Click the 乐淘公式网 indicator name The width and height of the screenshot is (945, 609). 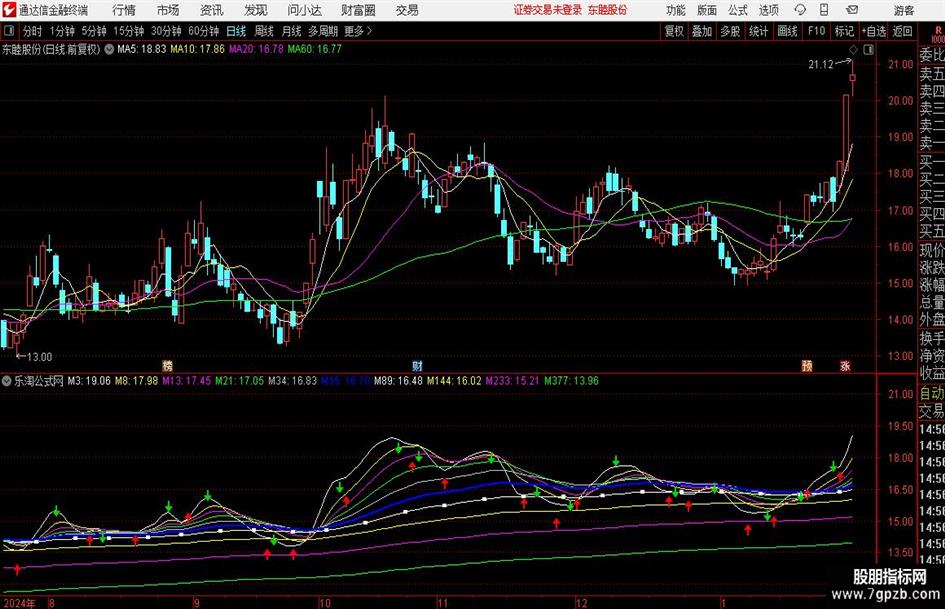pos(39,380)
